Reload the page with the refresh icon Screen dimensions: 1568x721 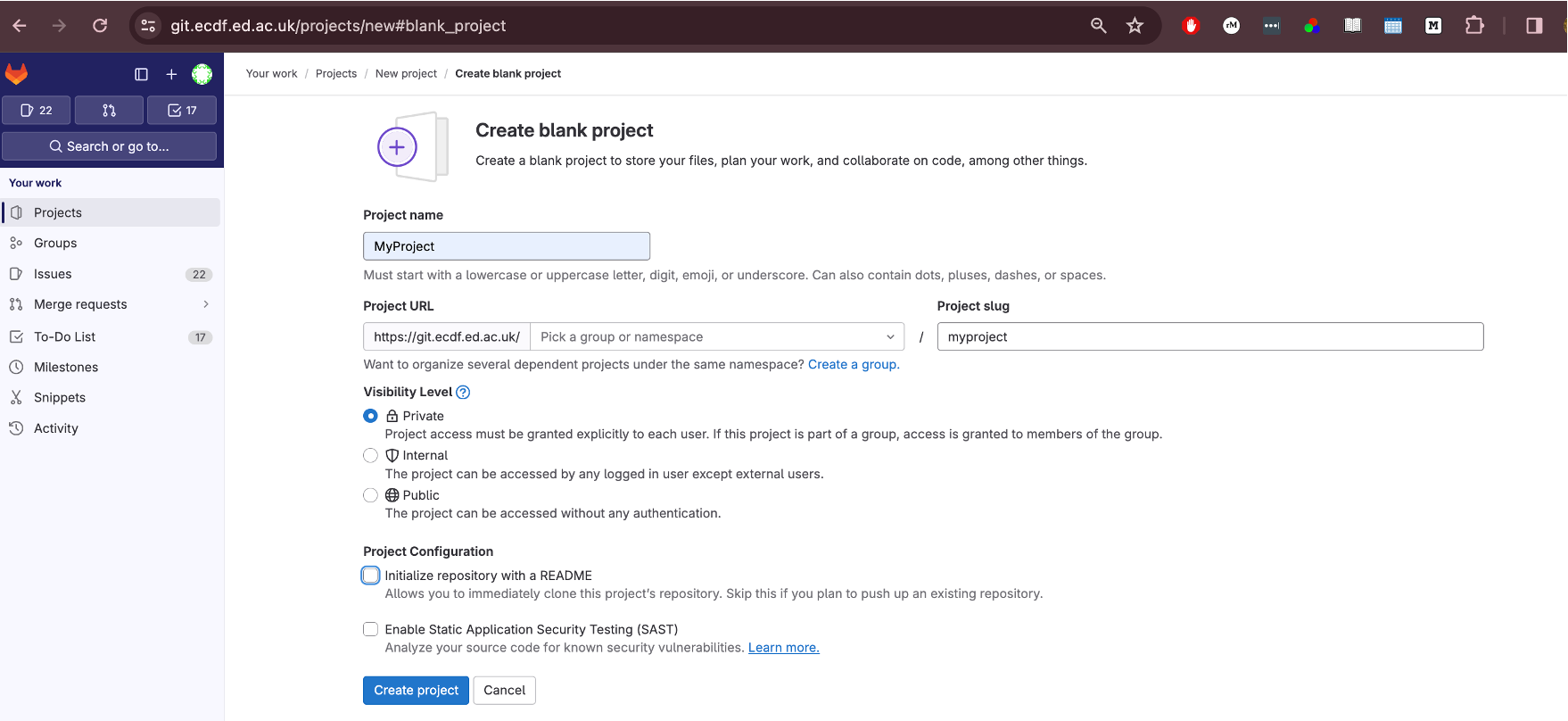pyautogui.click(x=100, y=26)
